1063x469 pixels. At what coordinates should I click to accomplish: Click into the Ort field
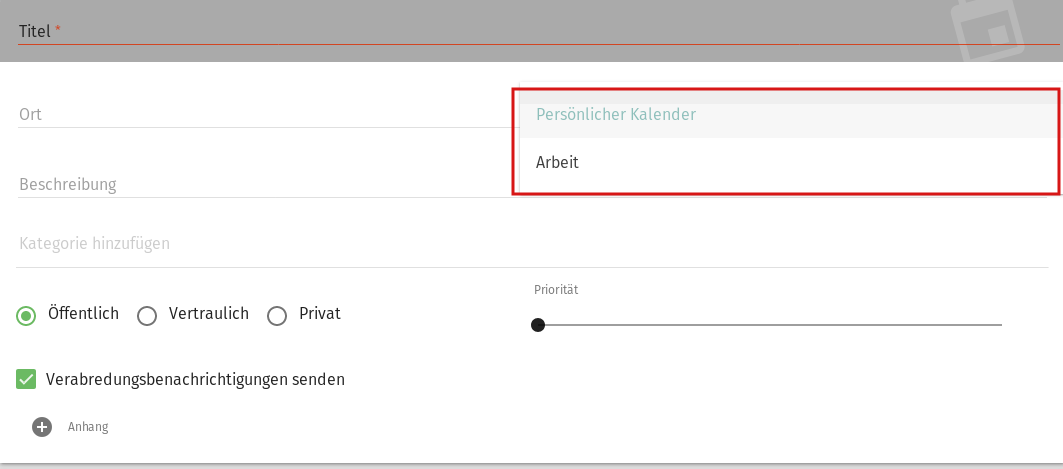tap(260, 114)
